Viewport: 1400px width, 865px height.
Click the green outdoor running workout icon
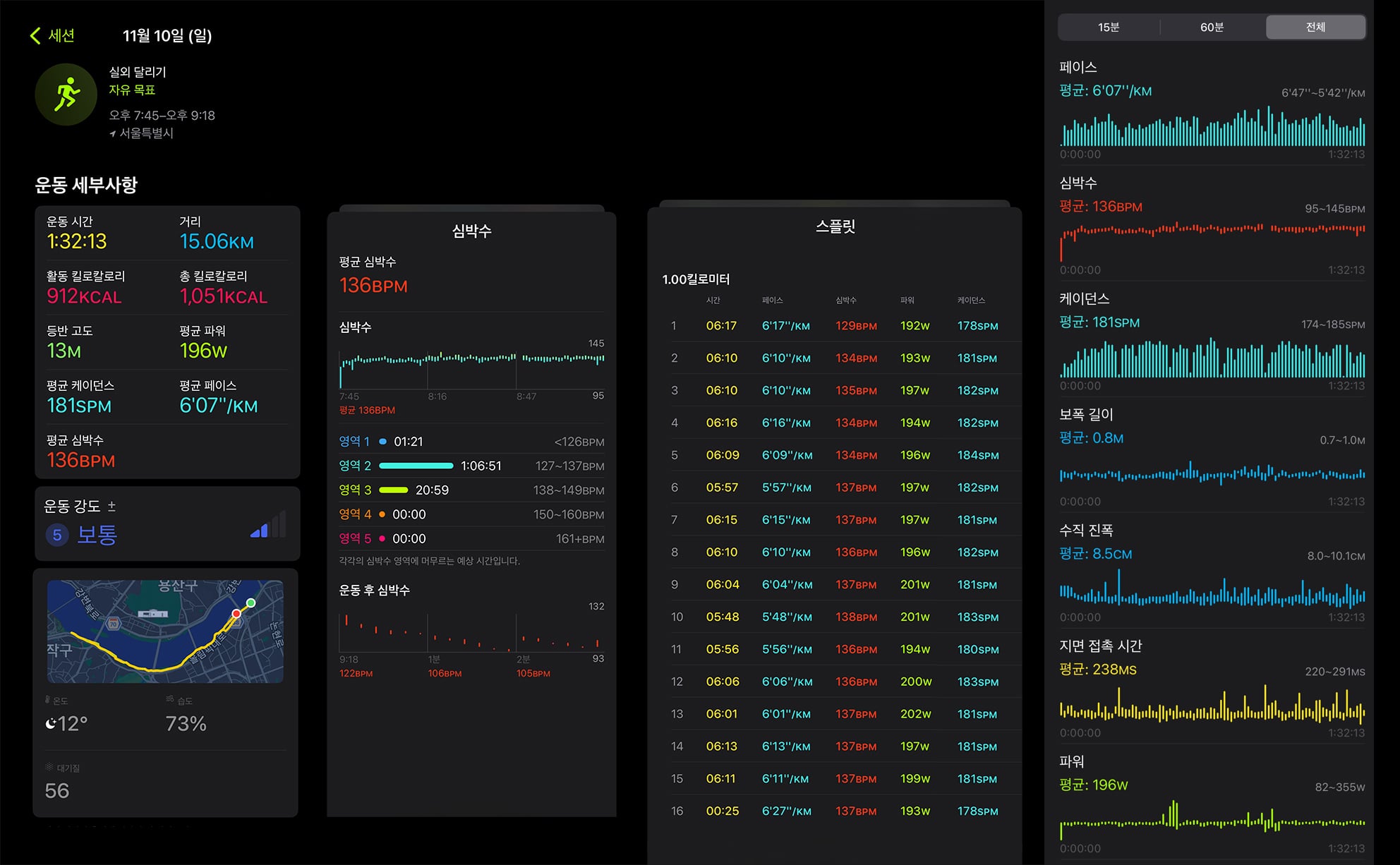point(66,95)
